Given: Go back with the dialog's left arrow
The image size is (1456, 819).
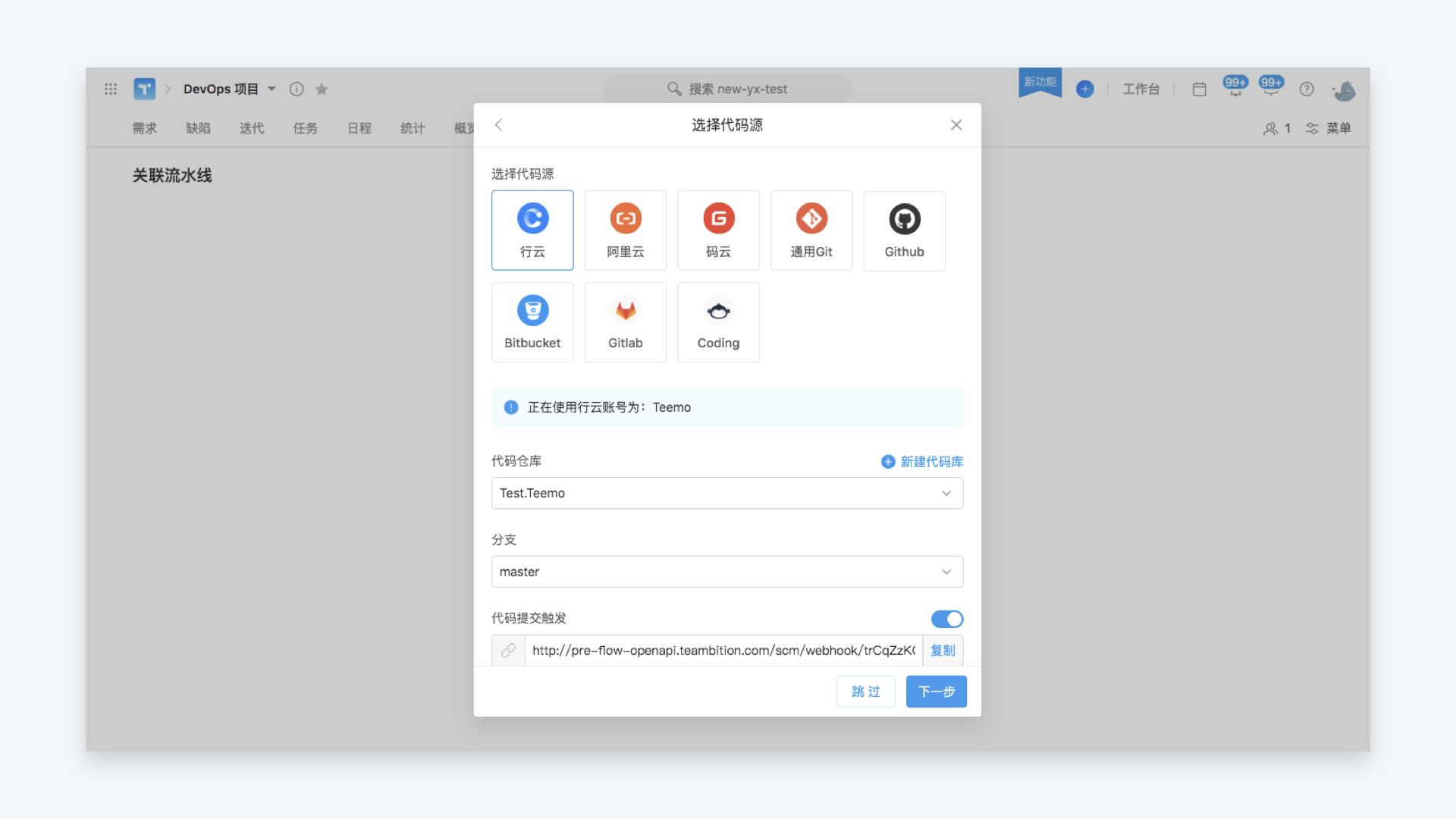Looking at the screenshot, I should coord(498,125).
